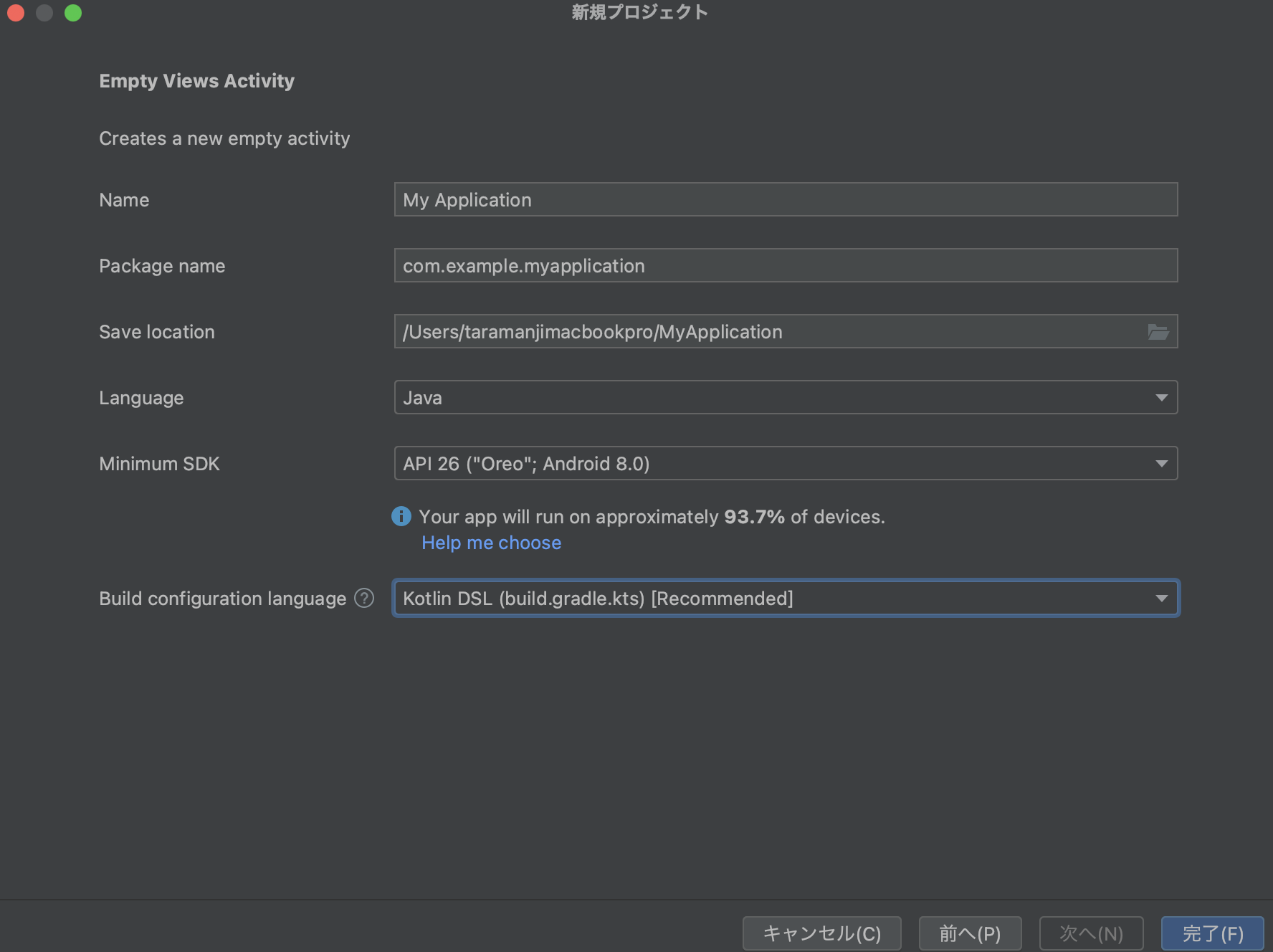The height and width of the screenshot is (952, 1273).
Task: Click the disabled 次へ(N) button
Action: (1091, 933)
